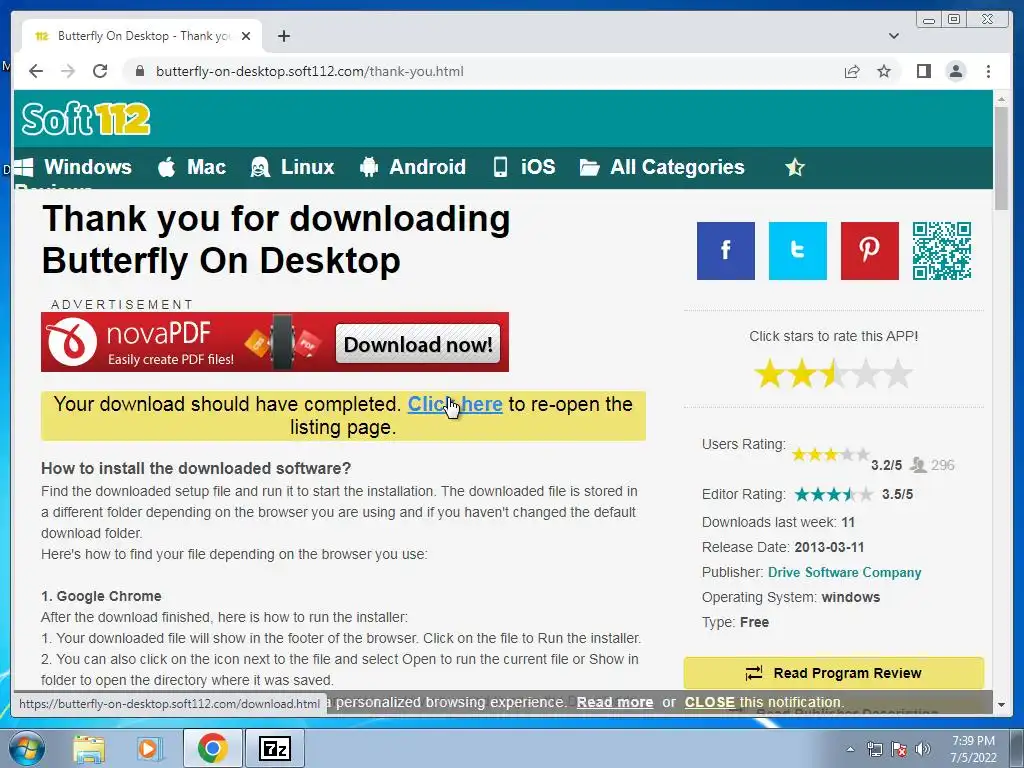
Task: Click Chrome icon in taskbar
Action: pyautogui.click(x=212, y=748)
